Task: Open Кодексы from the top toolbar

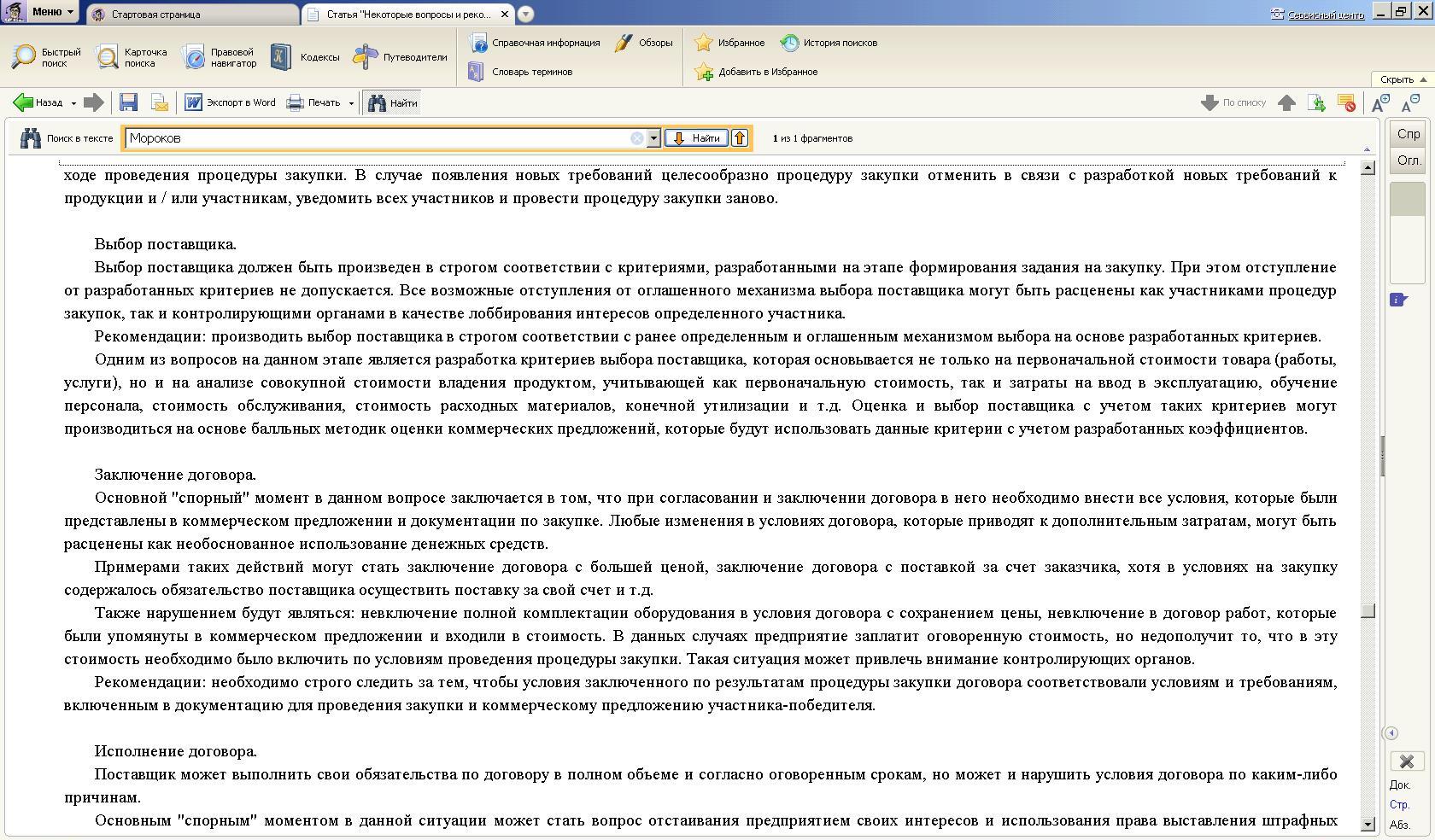Action: pyautogui.click(x=306, y=57)
